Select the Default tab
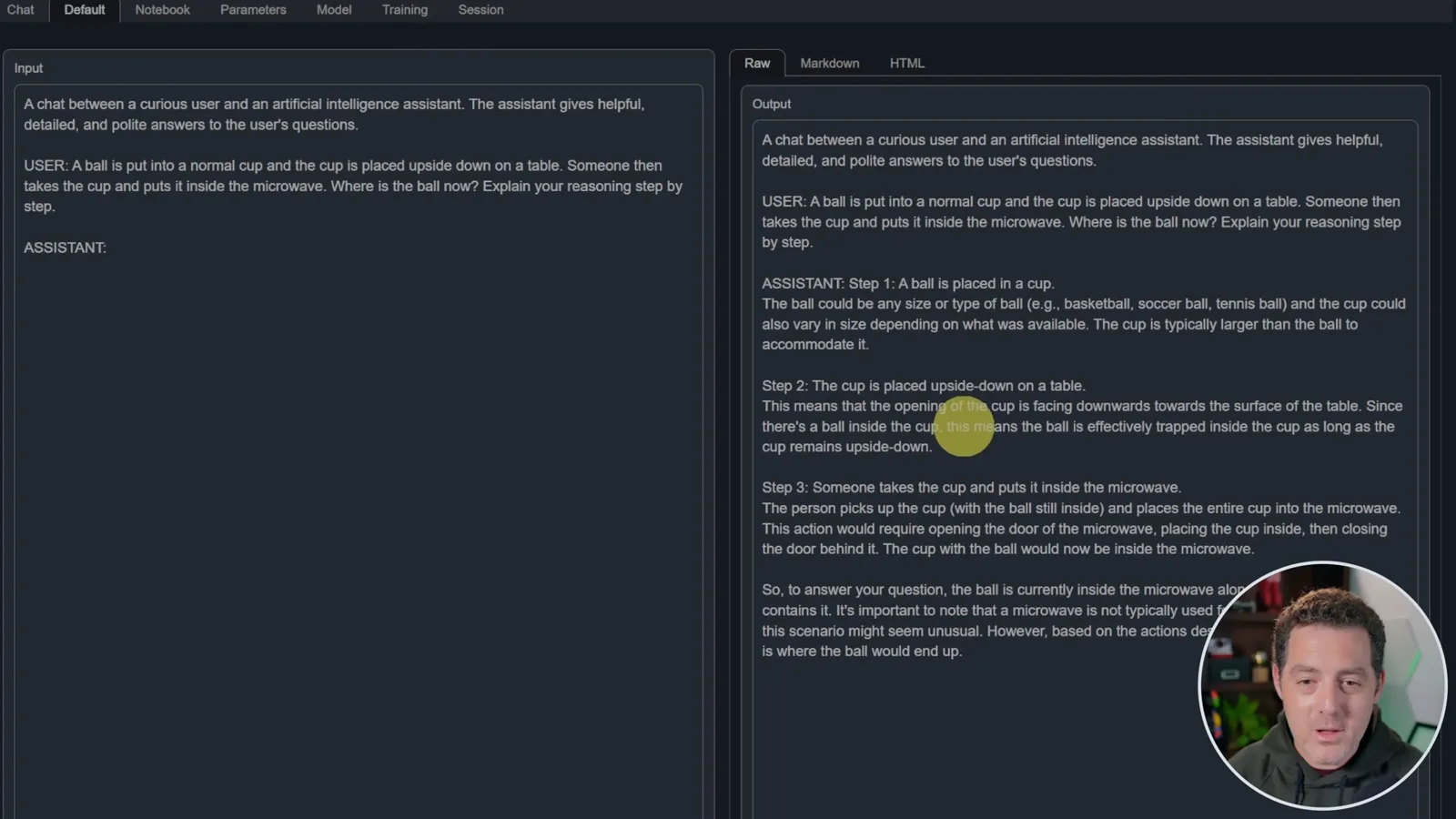This screenshot has width=1456, height=819. point(84,10)
